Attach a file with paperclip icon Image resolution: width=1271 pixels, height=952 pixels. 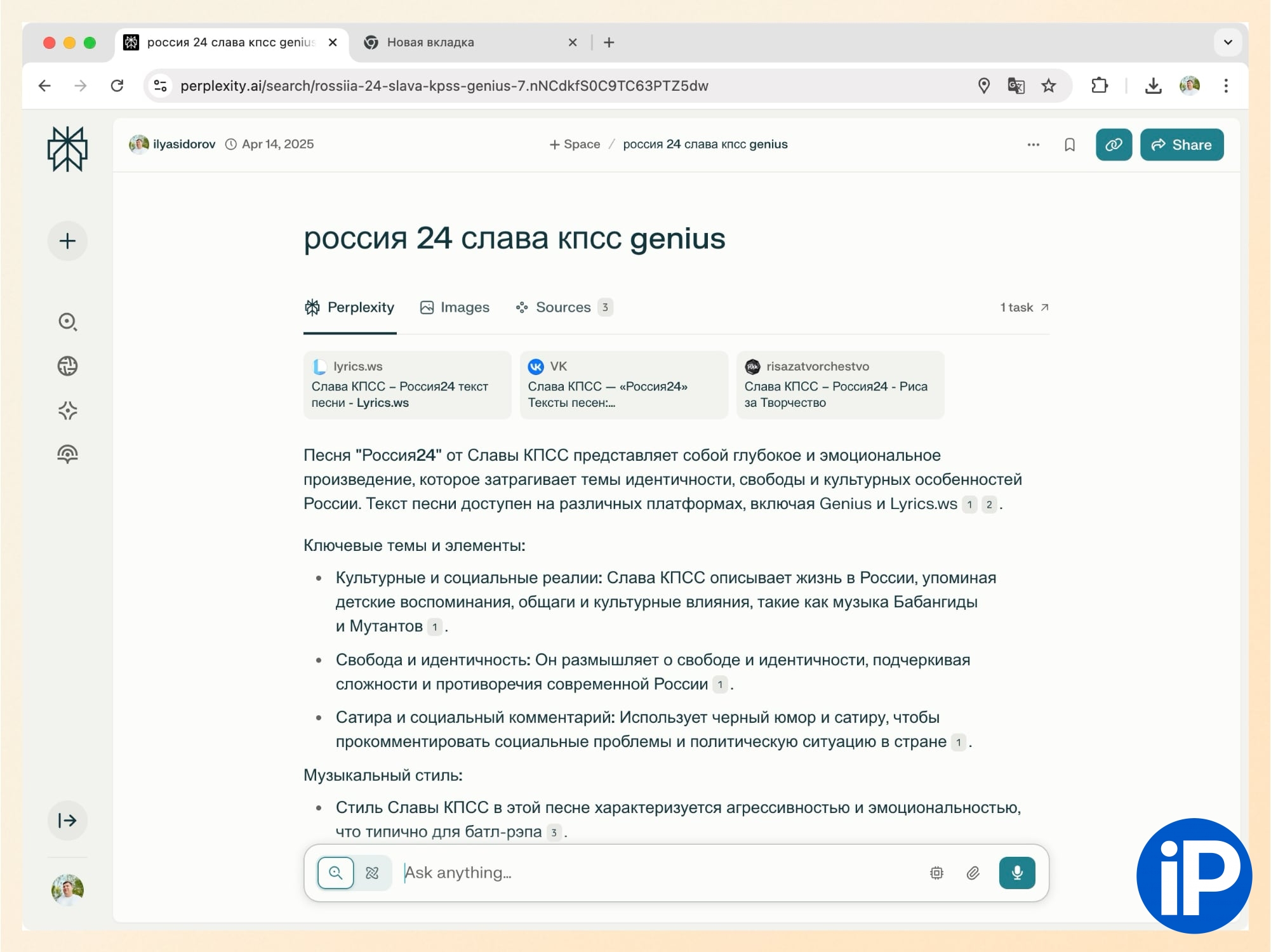click(973, 873)
